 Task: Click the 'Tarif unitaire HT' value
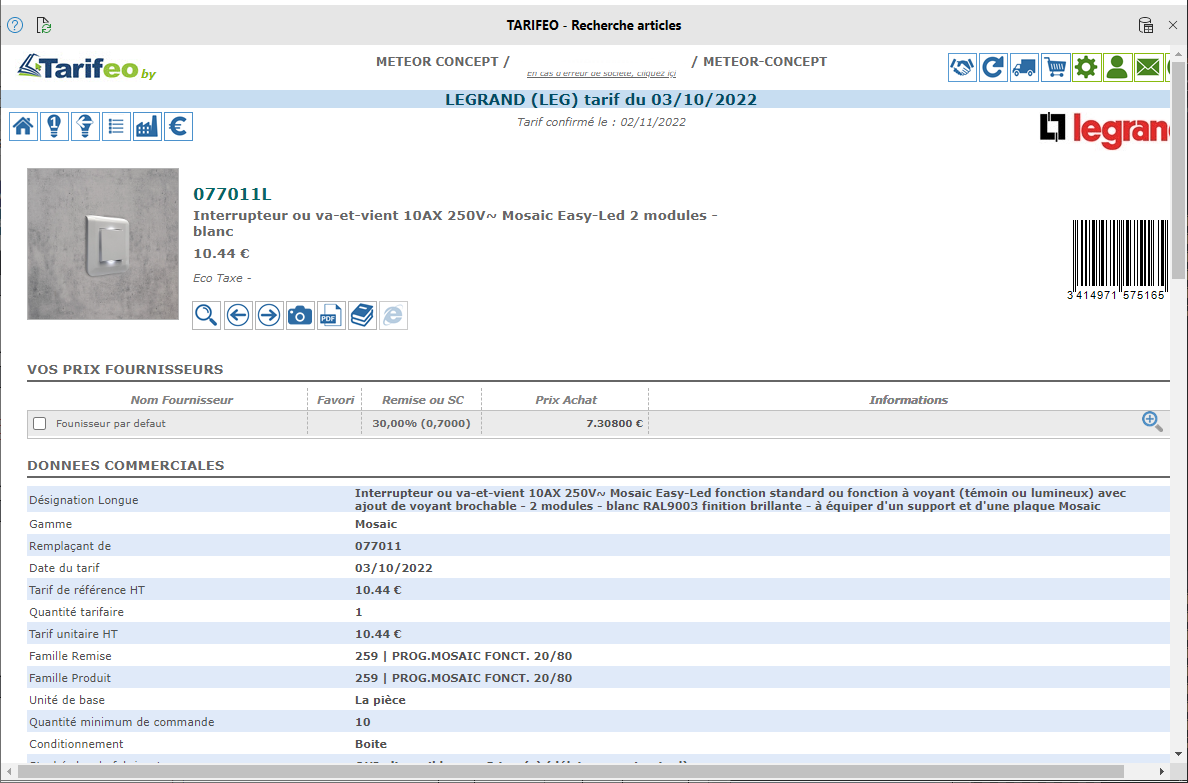[378, 634]
